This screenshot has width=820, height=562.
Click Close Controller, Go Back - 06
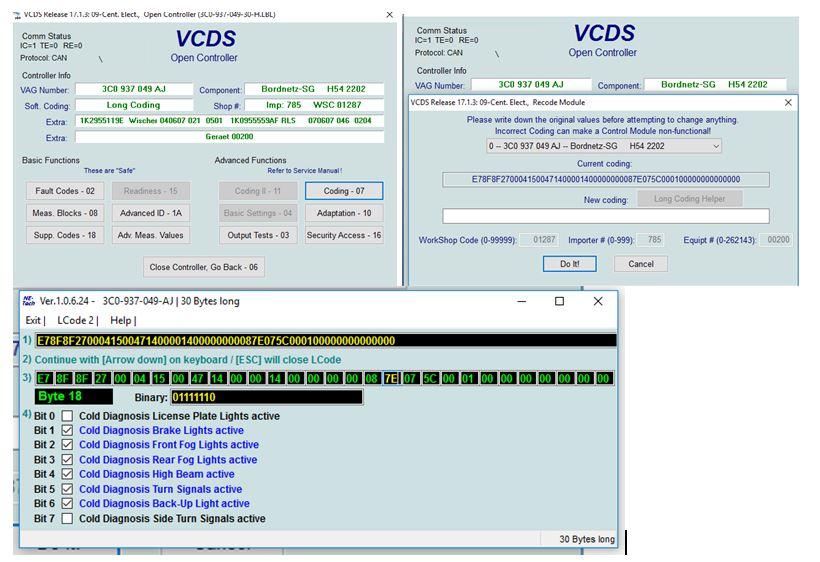203,267
